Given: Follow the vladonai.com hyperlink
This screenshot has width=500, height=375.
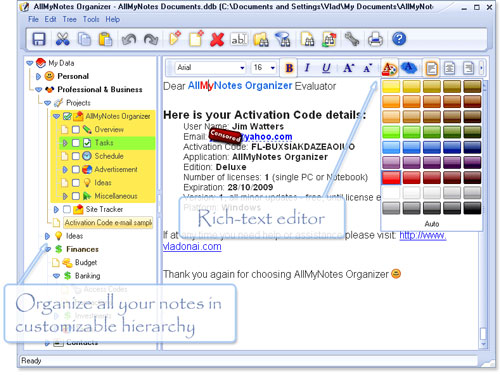Looking at the screenshot, I should click(192, 247).
